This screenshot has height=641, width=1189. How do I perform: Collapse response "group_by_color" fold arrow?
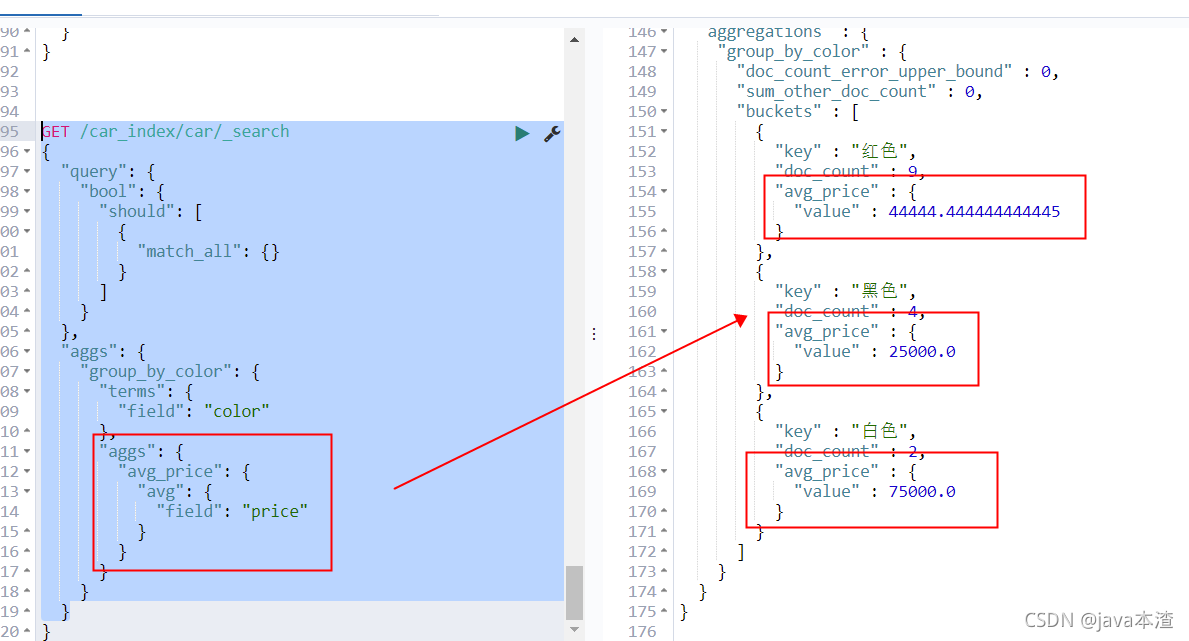click(664, 52)
